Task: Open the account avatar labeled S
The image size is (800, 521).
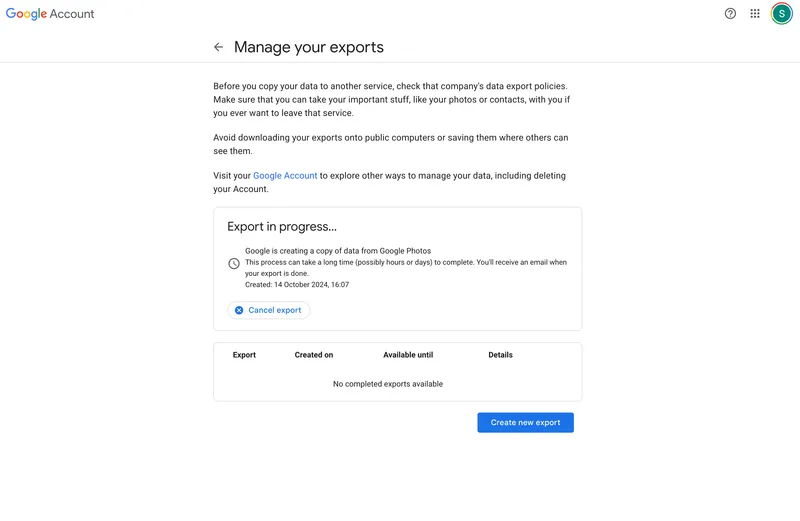Action: point(781,14)
